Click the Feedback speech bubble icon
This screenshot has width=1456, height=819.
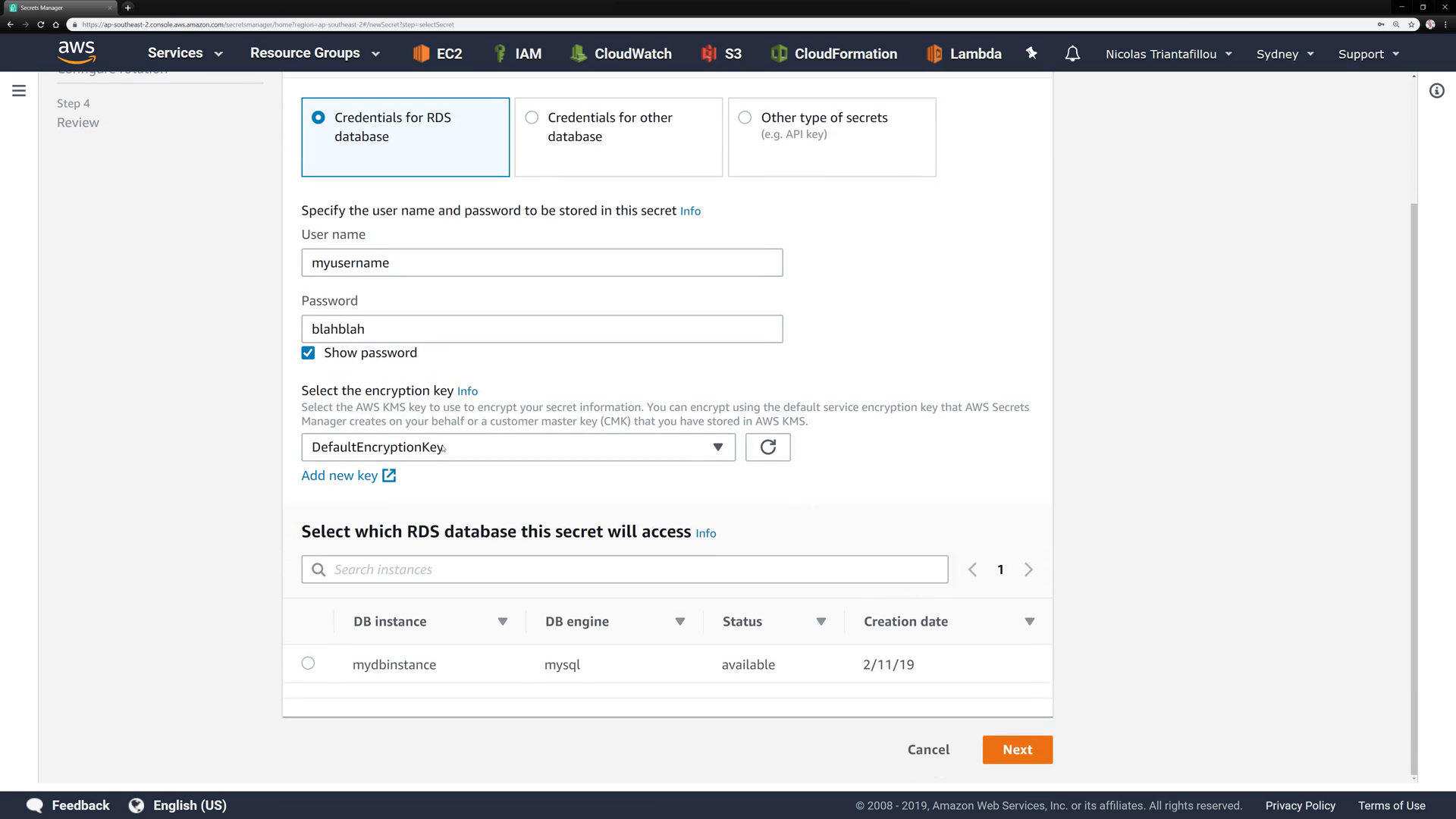point(35,805)
